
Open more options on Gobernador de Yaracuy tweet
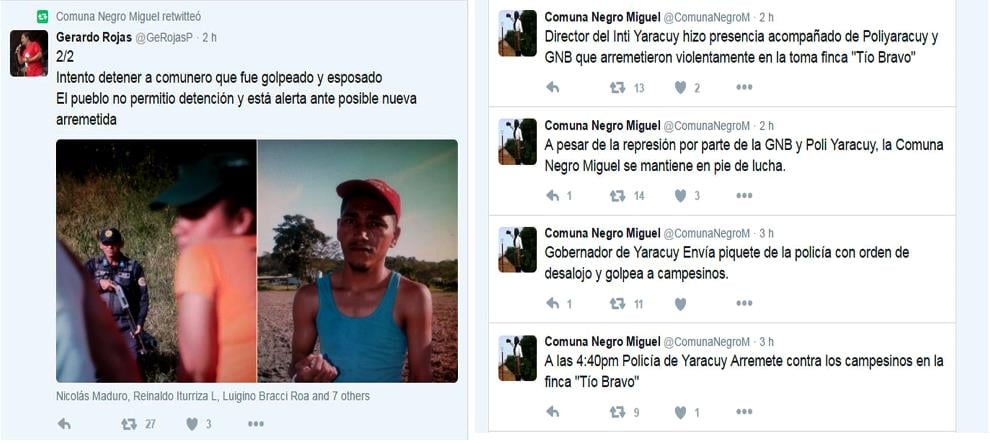point(744,304)
